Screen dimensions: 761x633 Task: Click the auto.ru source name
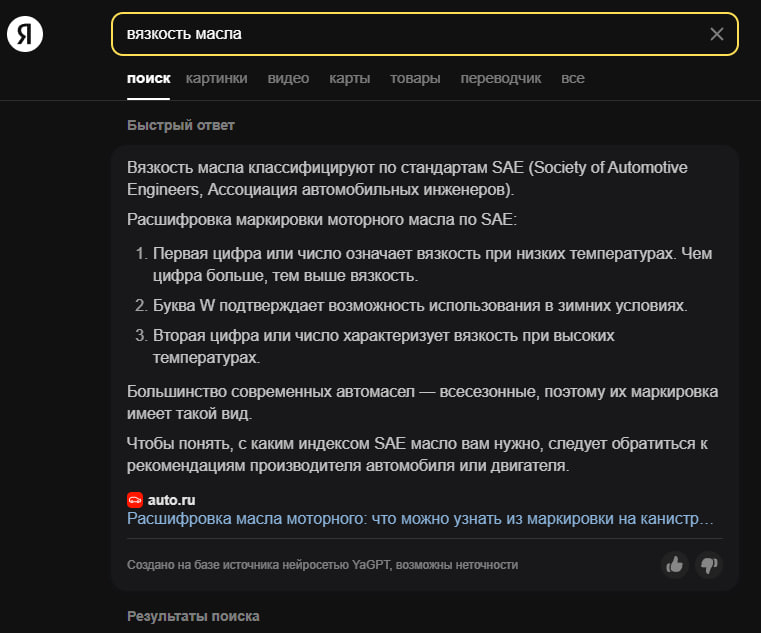click(171, 499)
